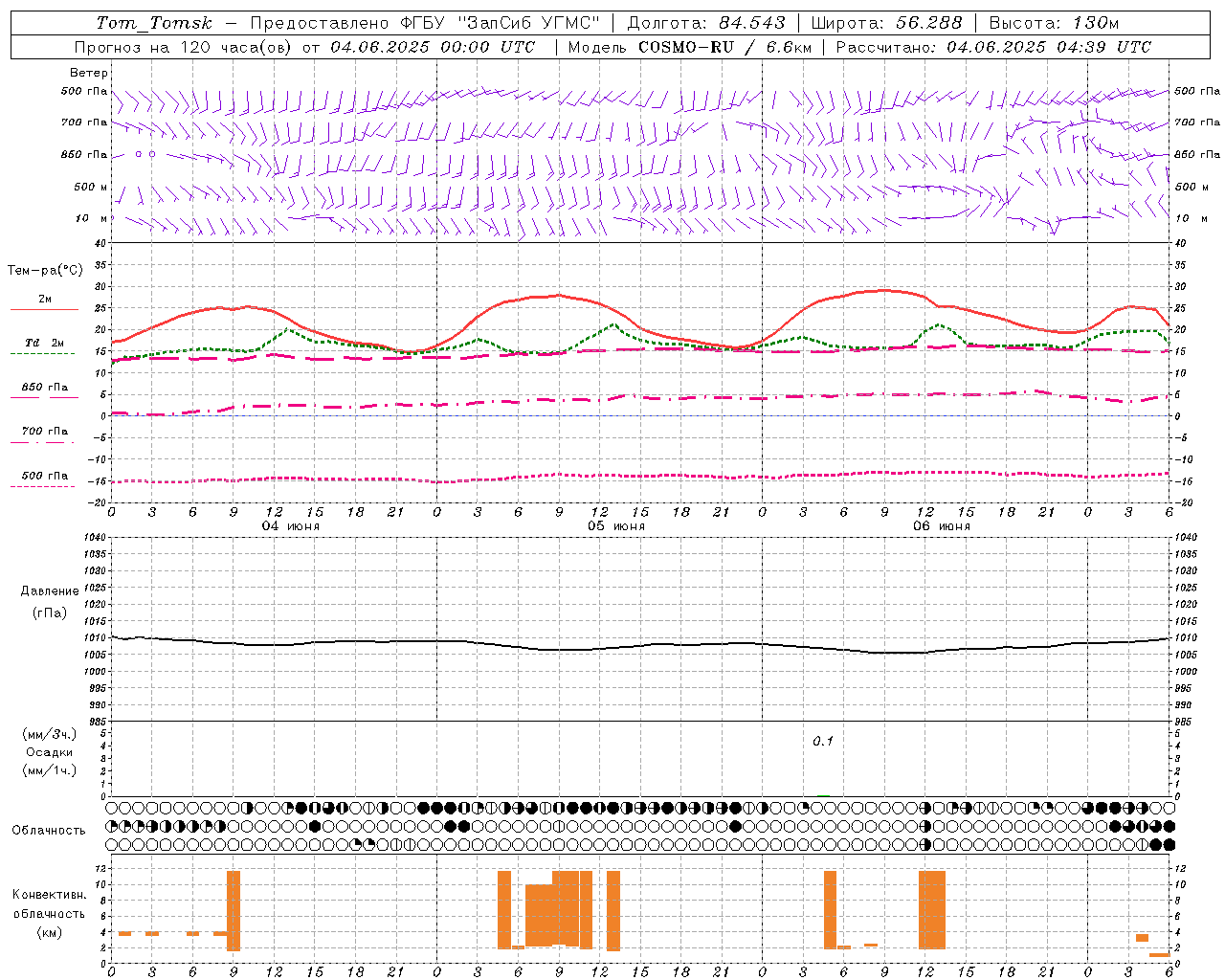The height and width of the screenshot is (980, 1225).
Task: Click the wide orange bar at hour 12 on 06 июня
Action: pyautogui.click(x=932, y=909)
